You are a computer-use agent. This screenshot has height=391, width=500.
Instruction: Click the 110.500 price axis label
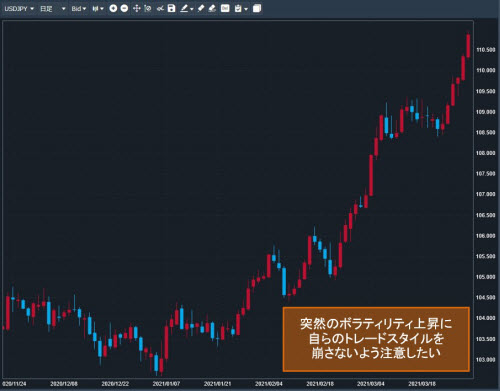[486, 50]
